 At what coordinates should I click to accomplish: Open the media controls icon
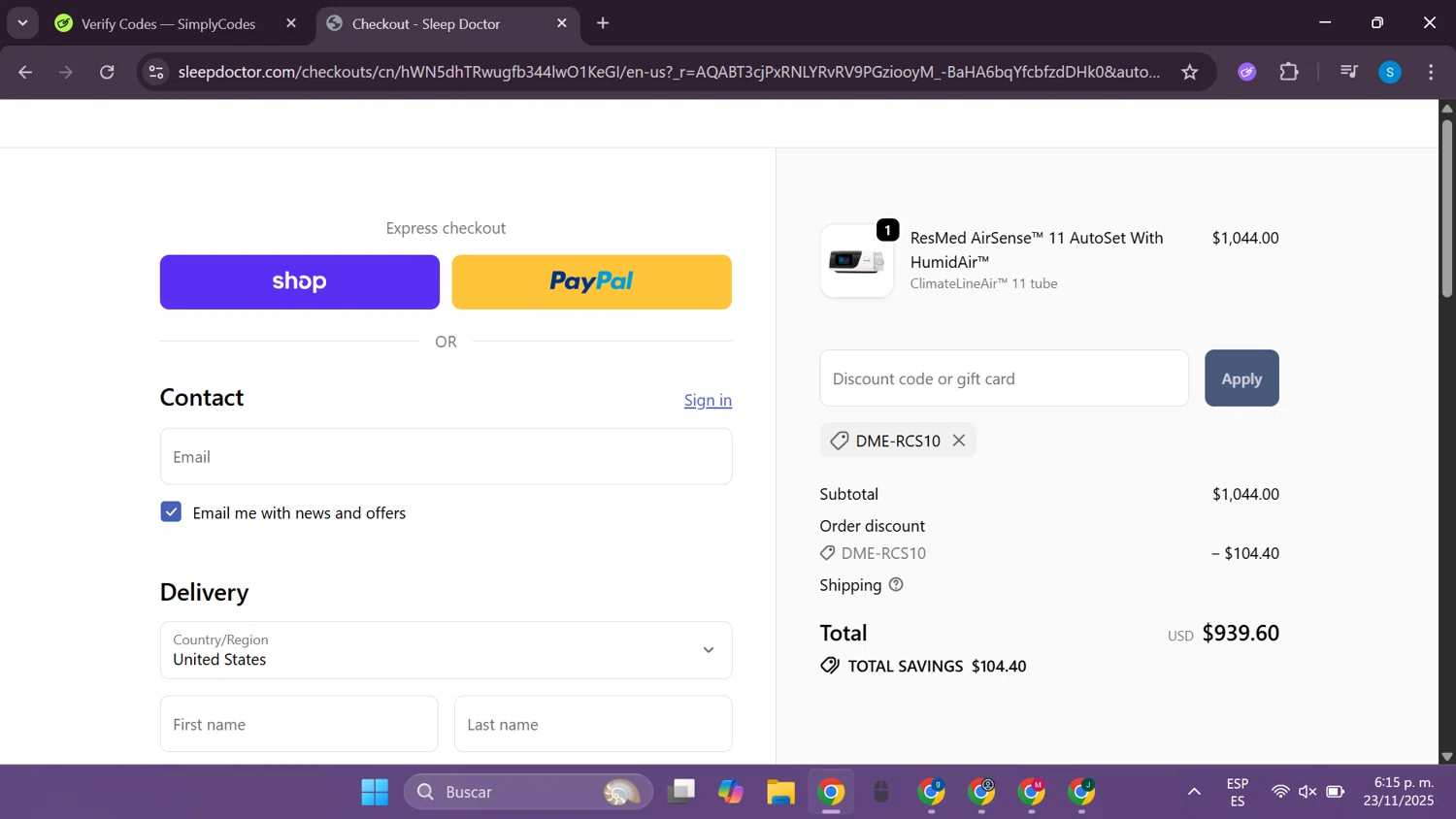tap(1349, 72)
